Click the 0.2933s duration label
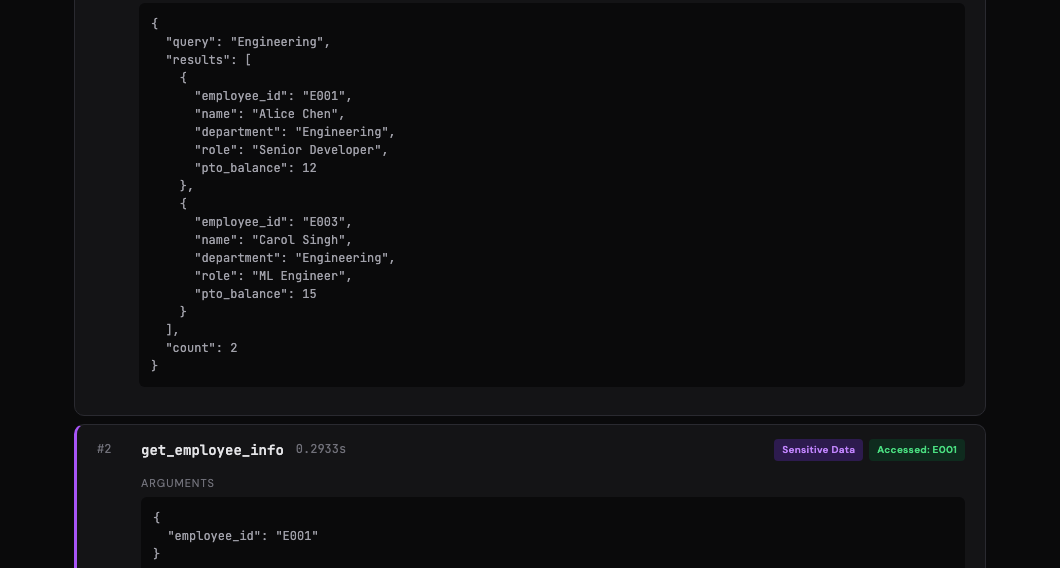This screenshot has width=1060, height=568. 320,449
